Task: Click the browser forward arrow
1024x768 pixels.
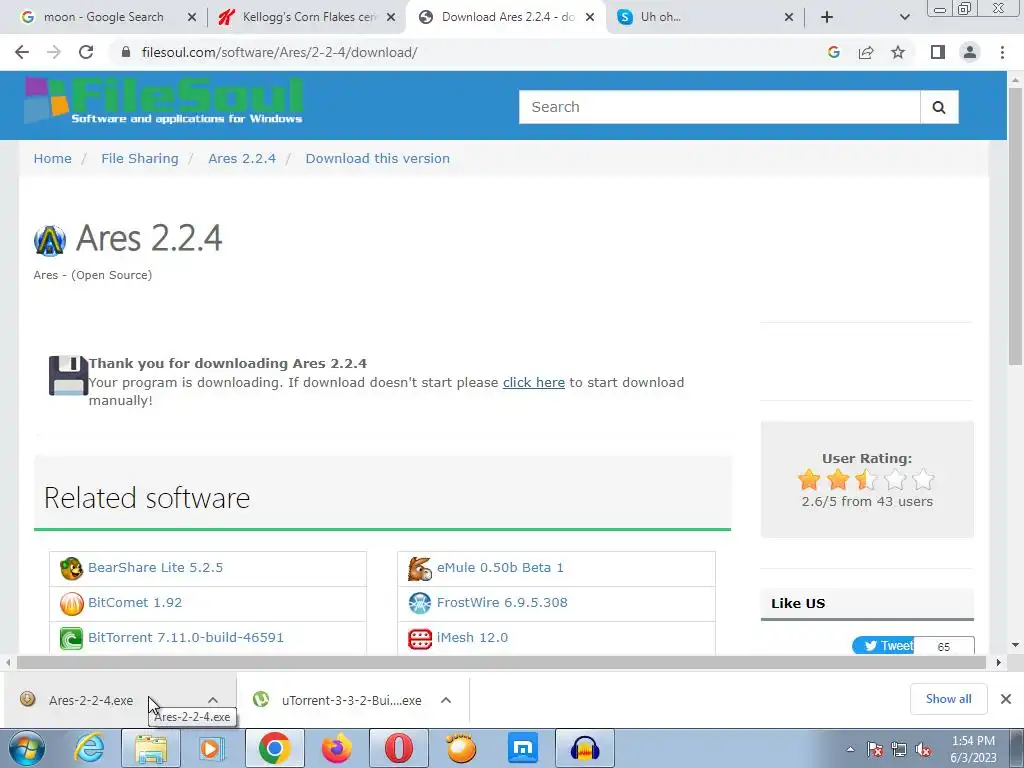Action: pos(54,52)
